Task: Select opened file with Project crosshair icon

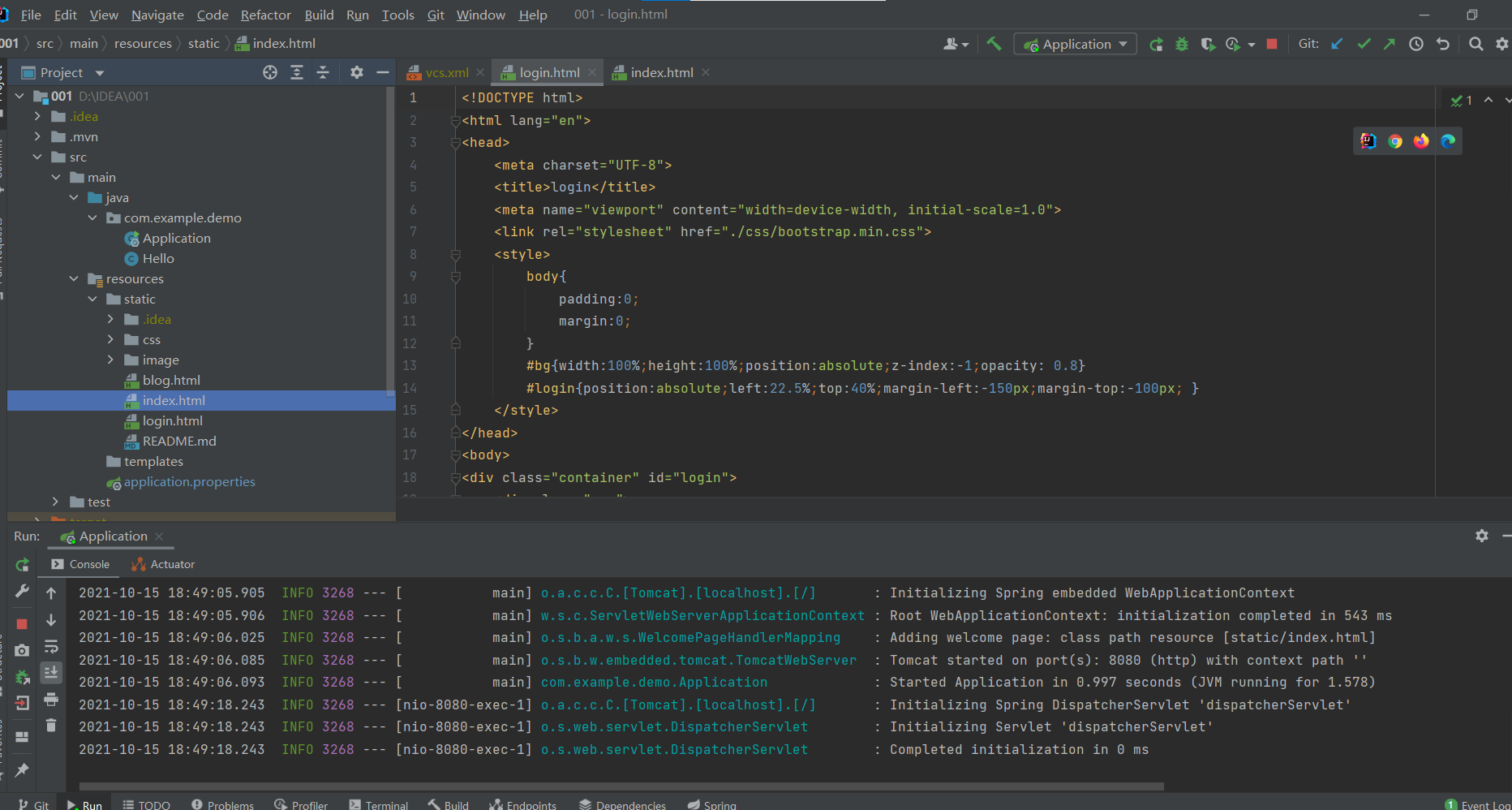Action: pos(270,72)
